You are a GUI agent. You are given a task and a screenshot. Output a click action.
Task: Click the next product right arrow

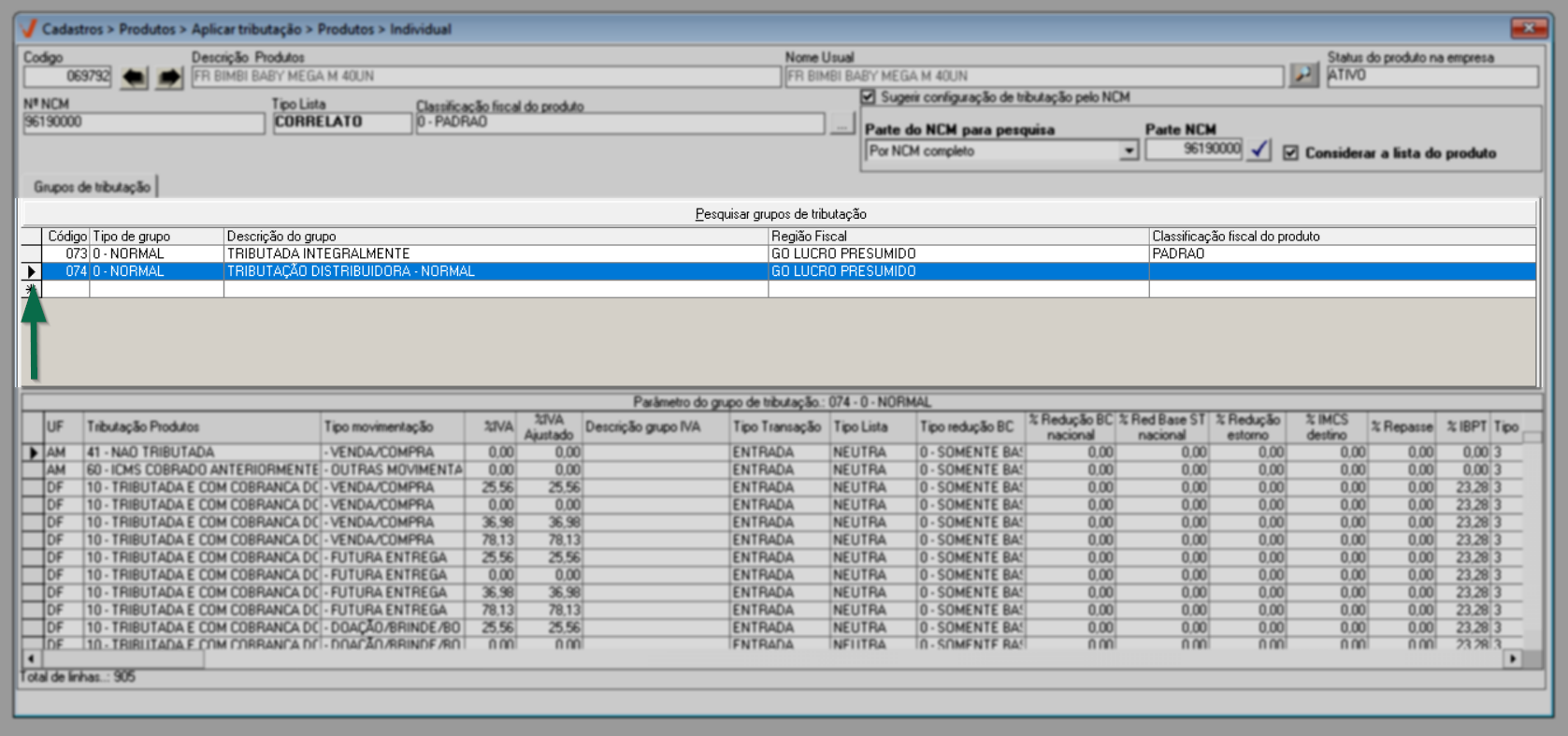168,77
